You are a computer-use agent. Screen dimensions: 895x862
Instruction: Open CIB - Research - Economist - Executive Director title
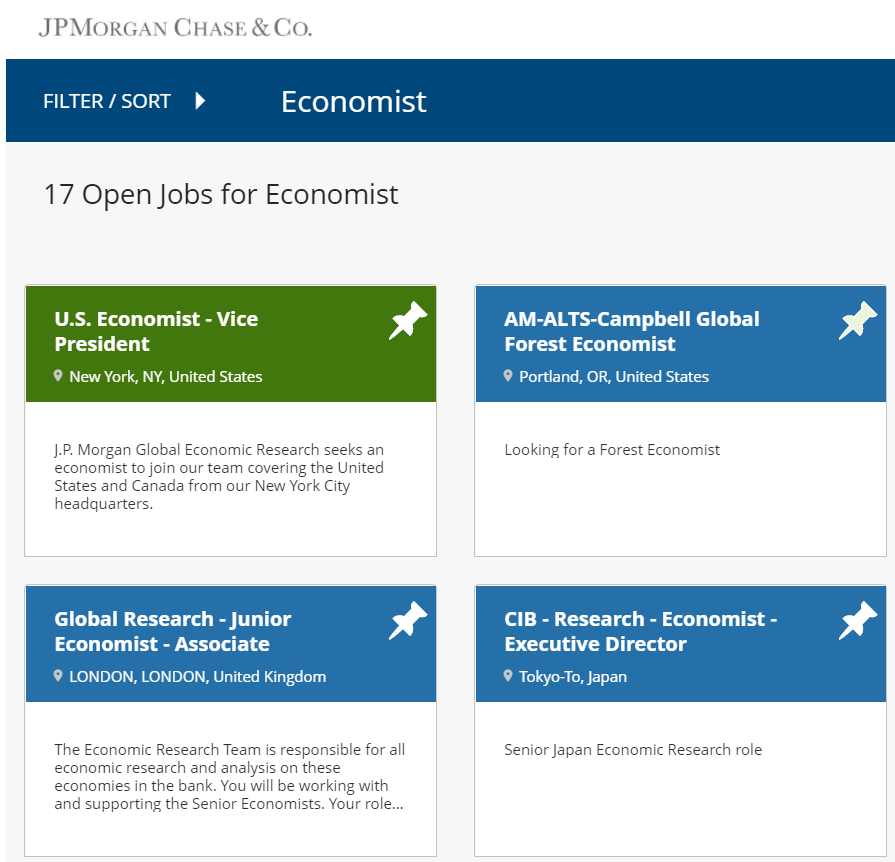640,631
